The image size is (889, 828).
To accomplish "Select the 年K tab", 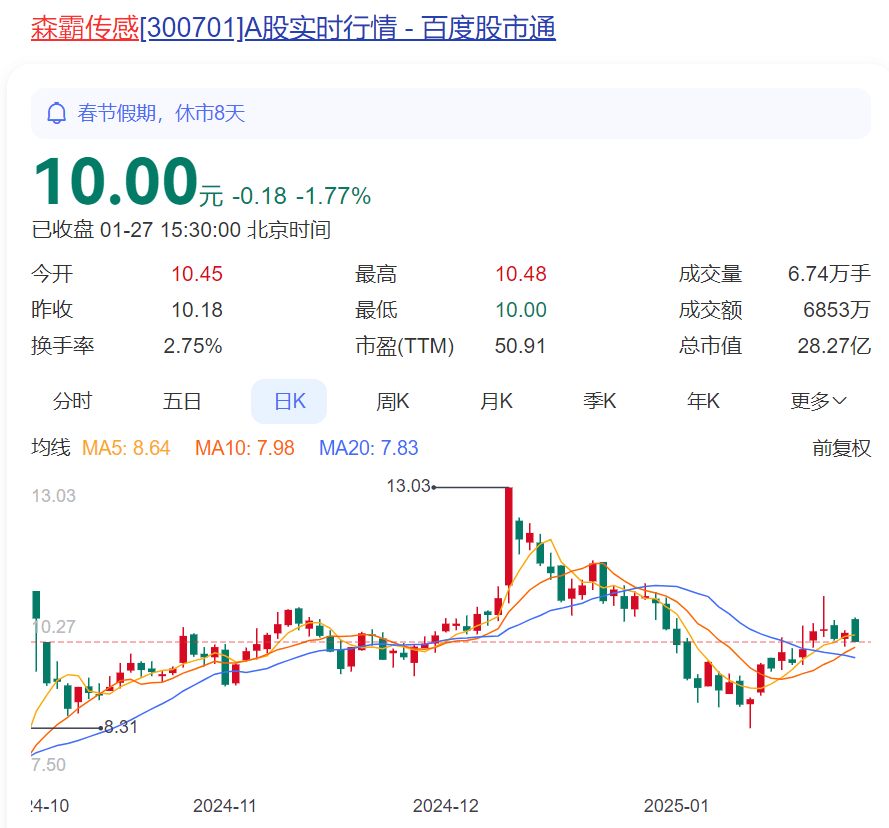I will (x=703, y=402).
